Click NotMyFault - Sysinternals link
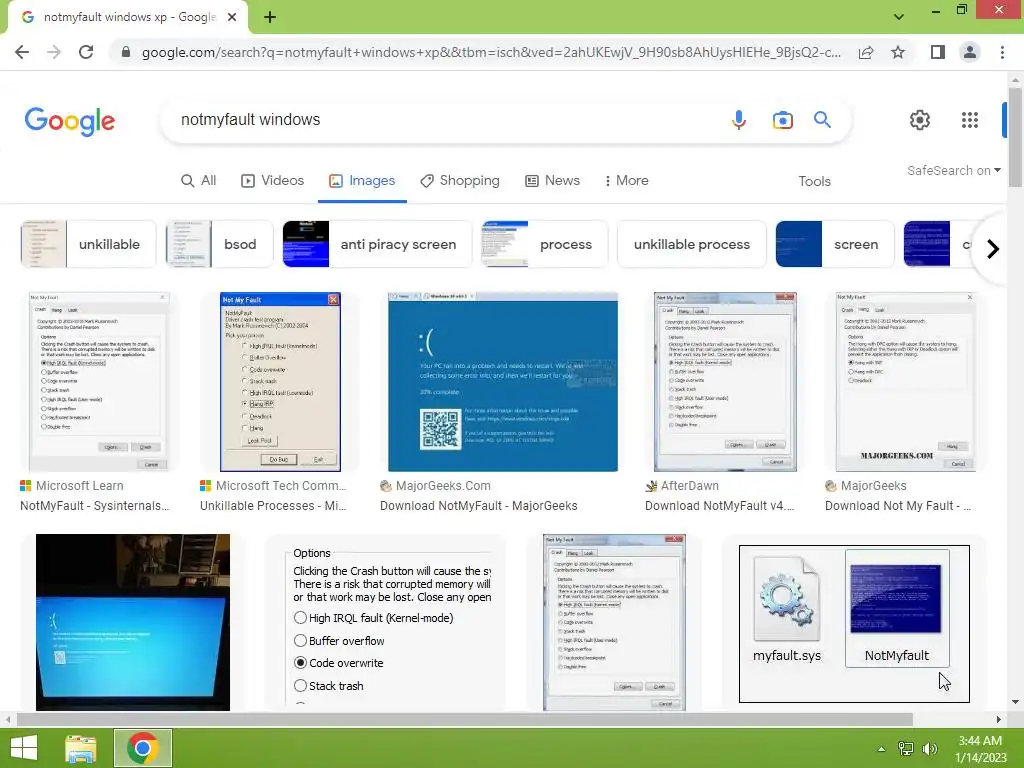1024x768 pixels. coord(95,505)
